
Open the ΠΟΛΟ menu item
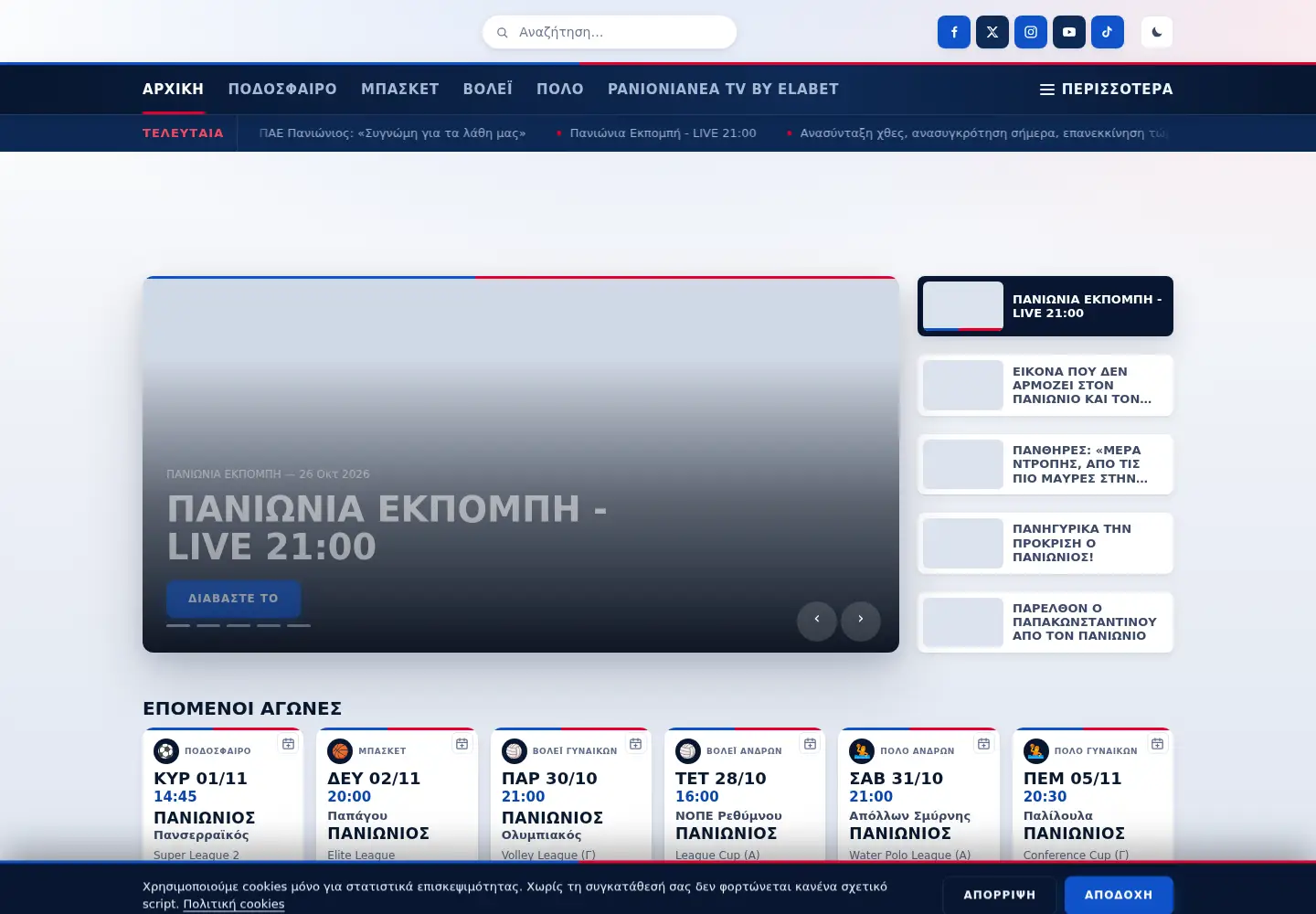pyautogui.click(x=560, y=89)
